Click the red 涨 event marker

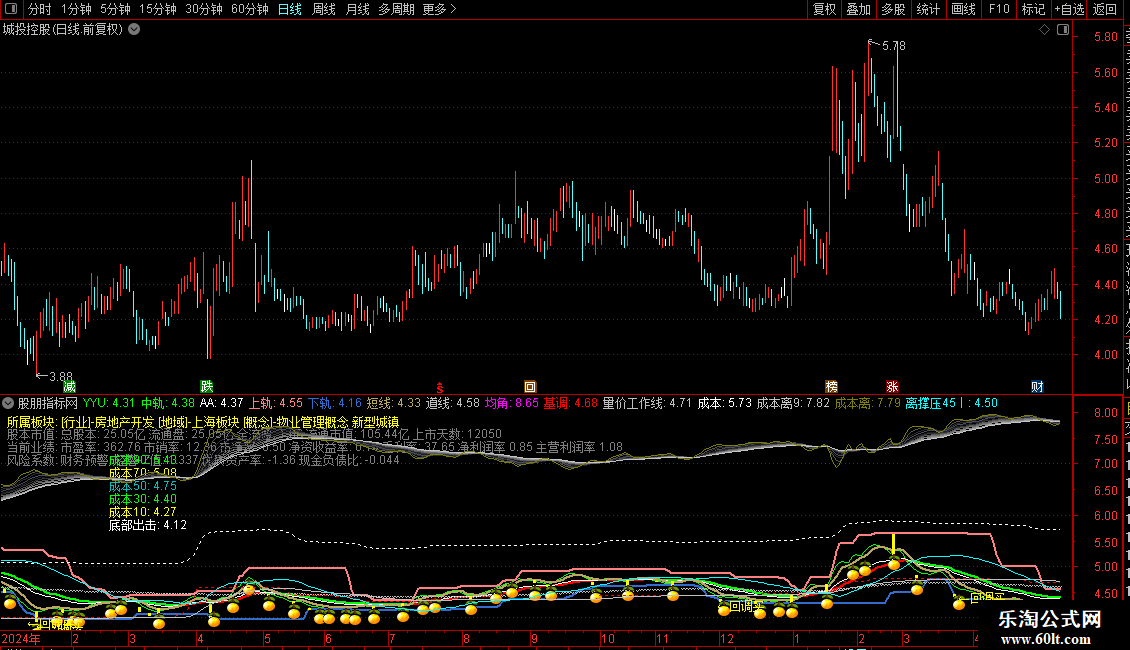pyautogui.click(x=892, y=387)
